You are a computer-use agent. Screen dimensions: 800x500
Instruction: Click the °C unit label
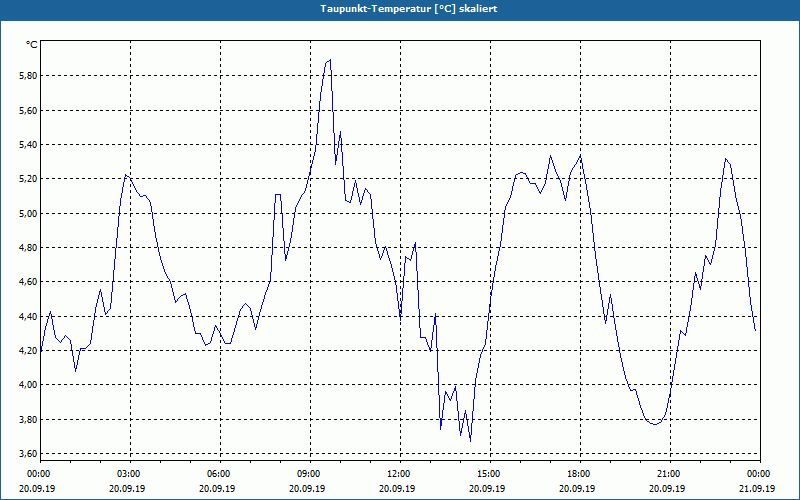[x=32, y=45]
